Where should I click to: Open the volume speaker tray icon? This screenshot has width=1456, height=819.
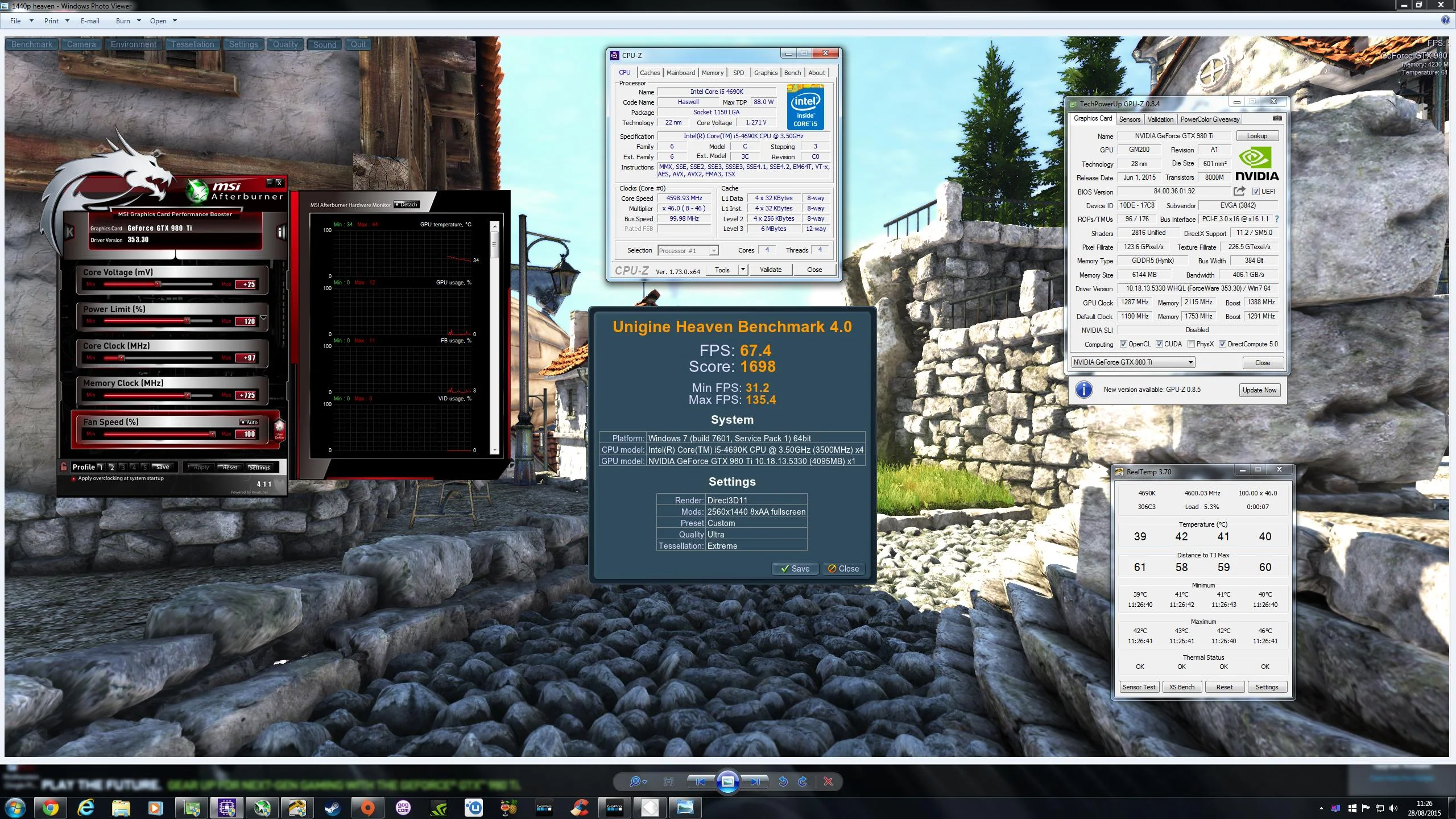tap(1393, 808)
